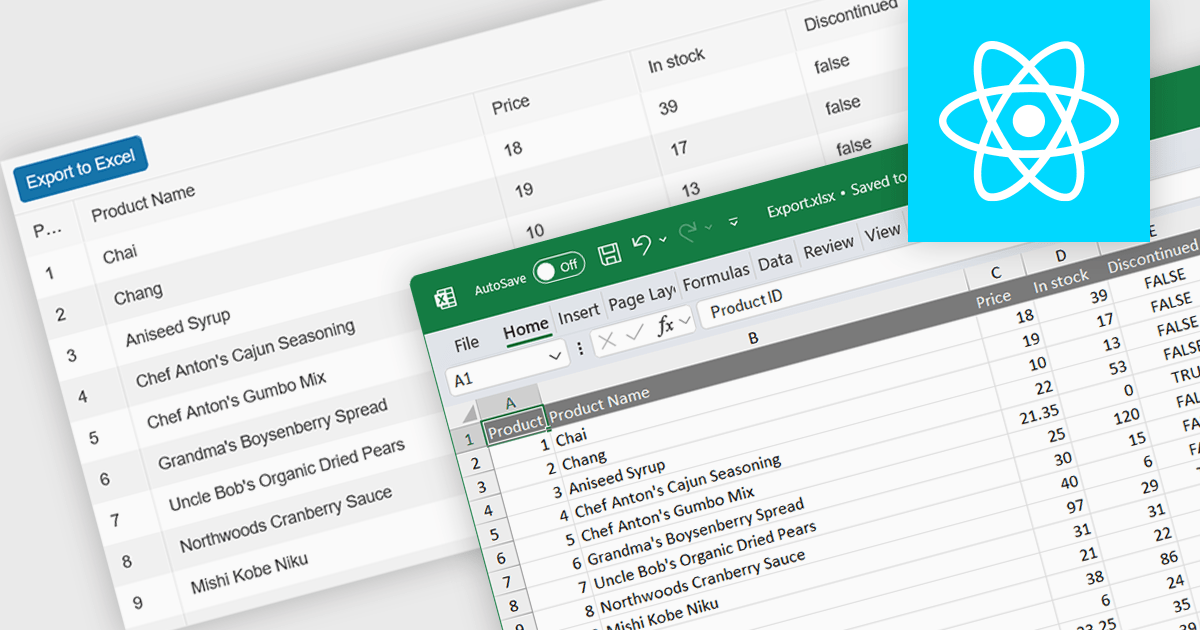Viewport: 1200px width, 630px height.
Task: Click the Excel app logo icon
Action: coord(445,297)
